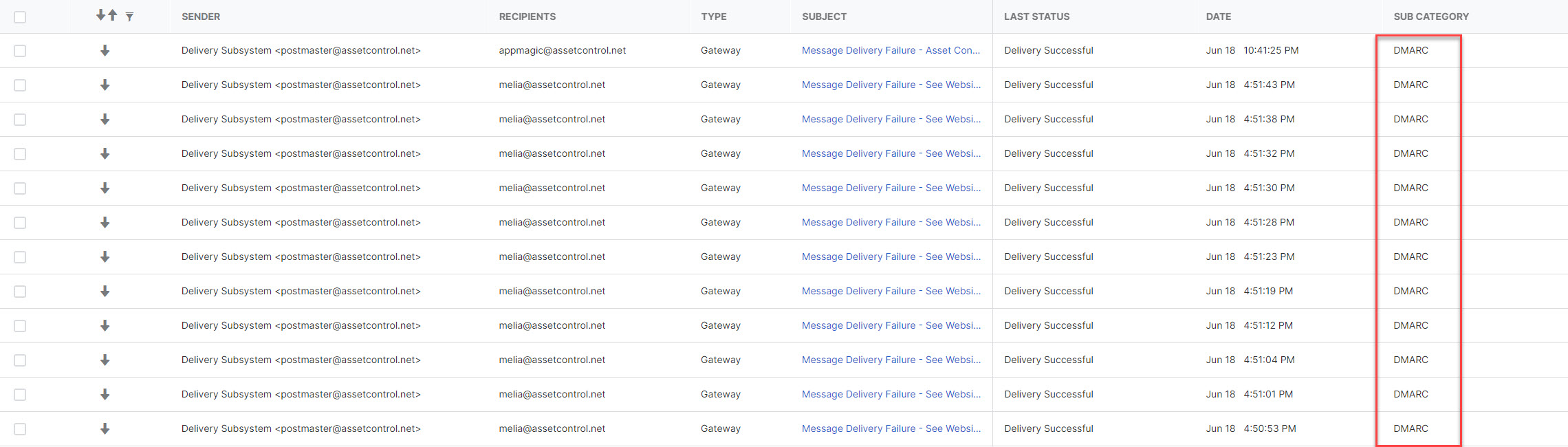Open subject link for the 4:51:30 PM message
1568x447 pixels.
pyautogui.click(x=891, y=188)
